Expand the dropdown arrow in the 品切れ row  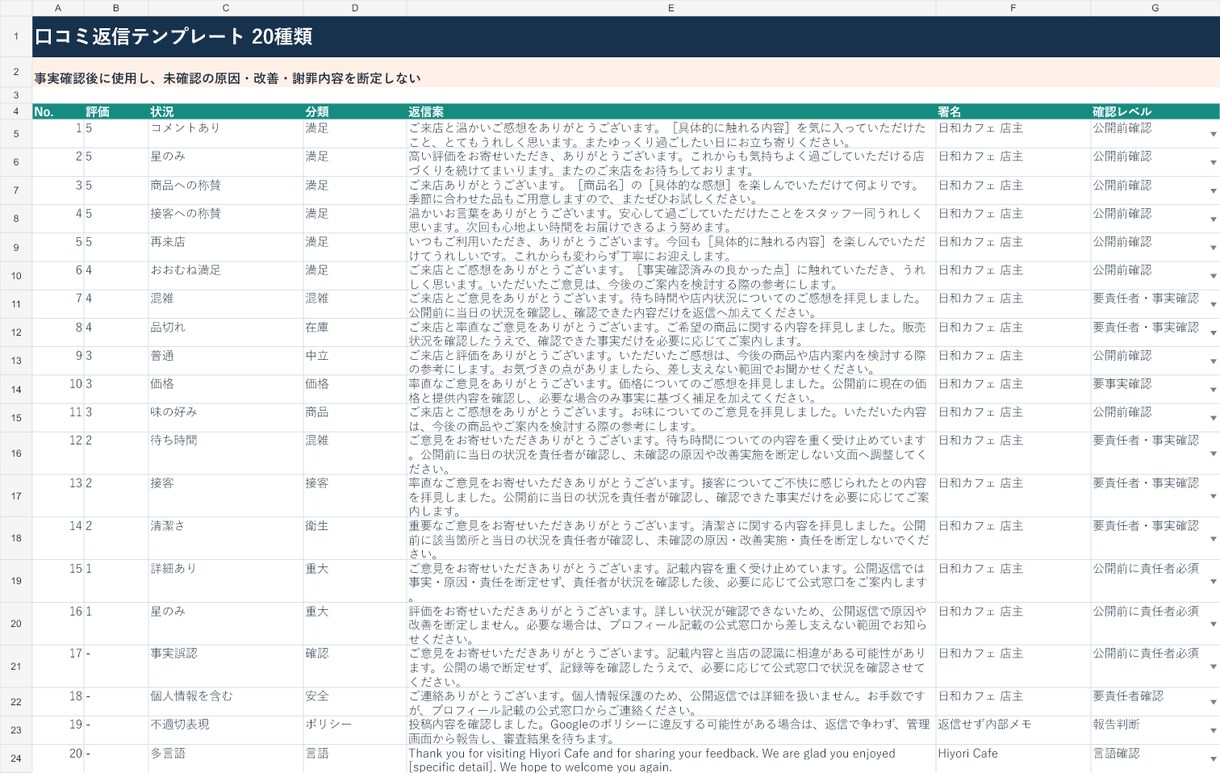pos(1213,333)
